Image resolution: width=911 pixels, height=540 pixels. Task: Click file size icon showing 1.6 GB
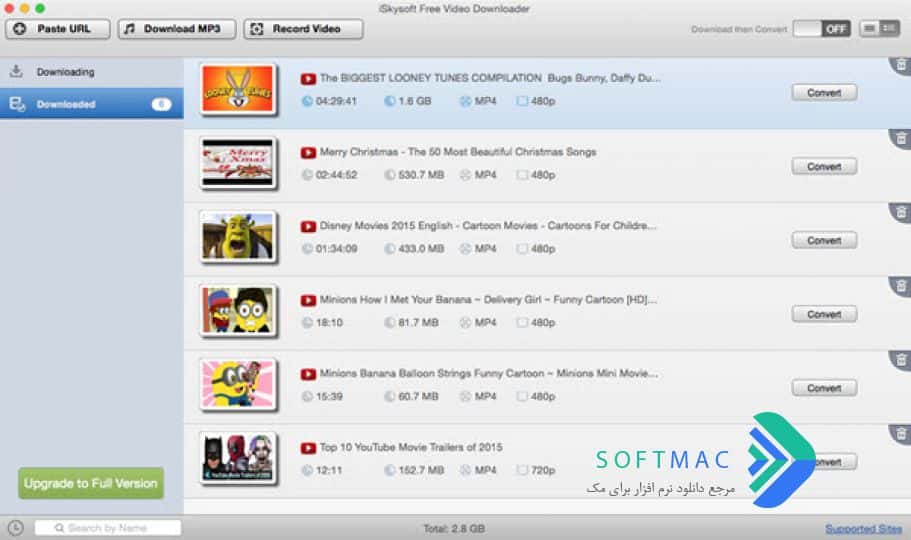click(x=390, y=101)
